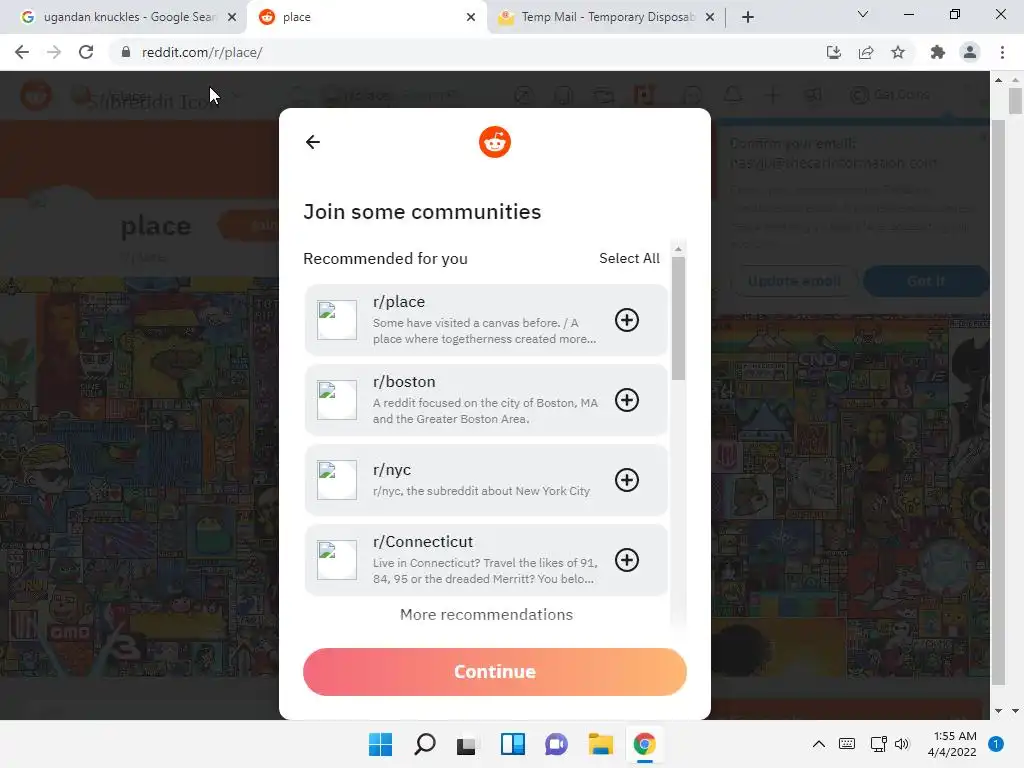Click the r/Connecticut community thumbnail
Viewport: 1024px width, 768px height.
pos(337,560)
